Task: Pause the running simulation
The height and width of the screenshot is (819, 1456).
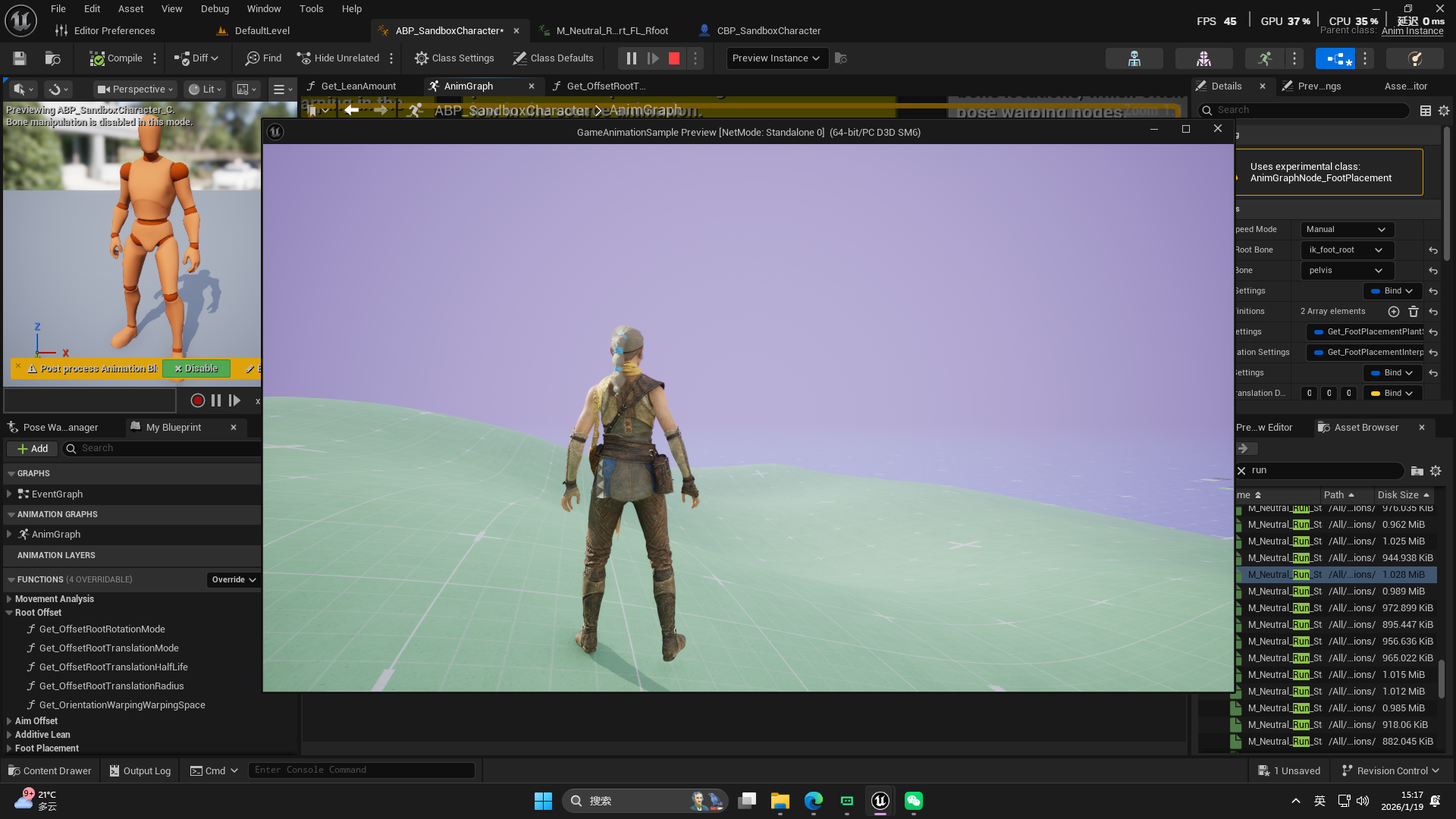Action: click(631, 58)
